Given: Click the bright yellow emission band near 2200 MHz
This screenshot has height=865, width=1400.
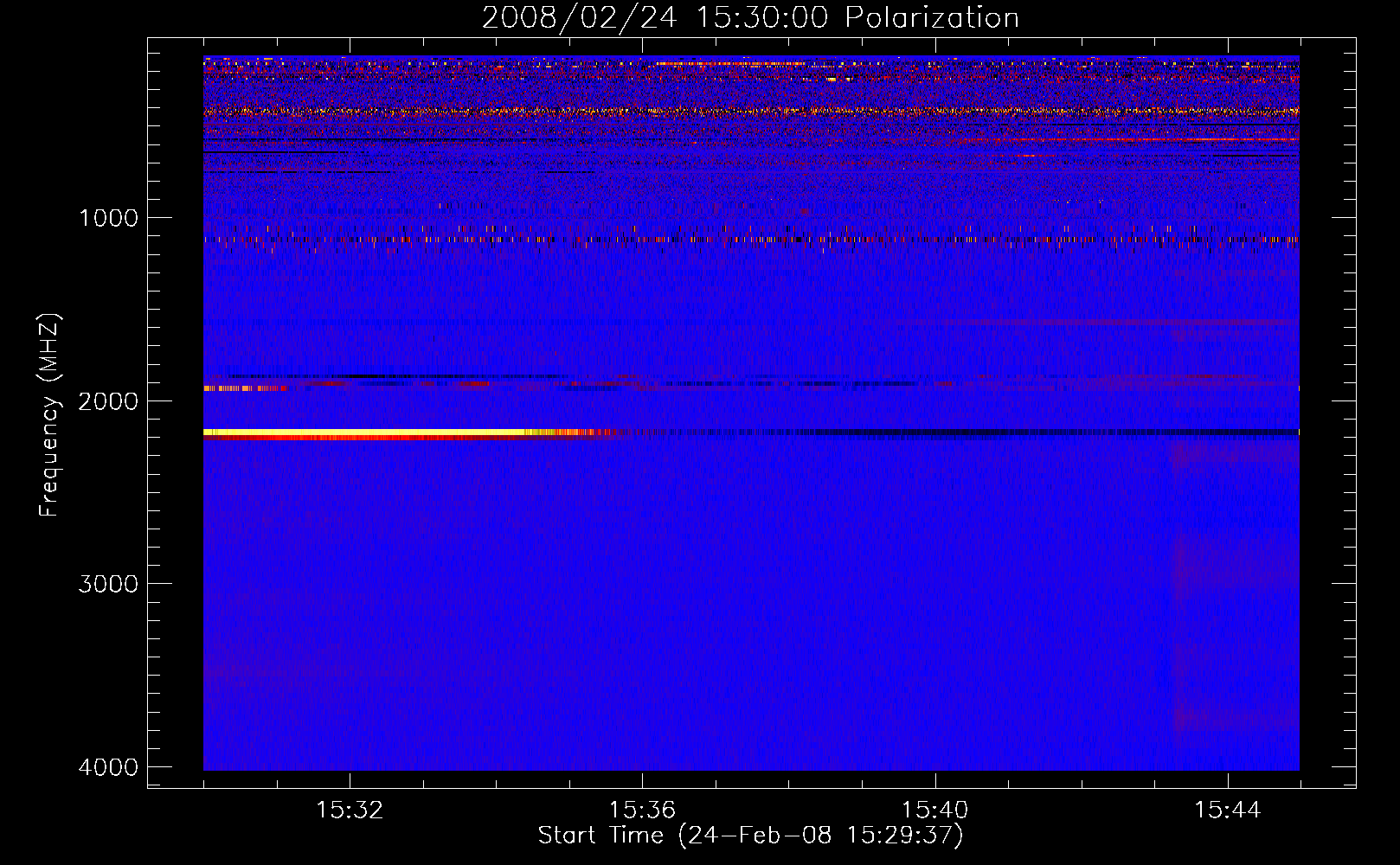Looking at the screenshot, I should [407, 432].
